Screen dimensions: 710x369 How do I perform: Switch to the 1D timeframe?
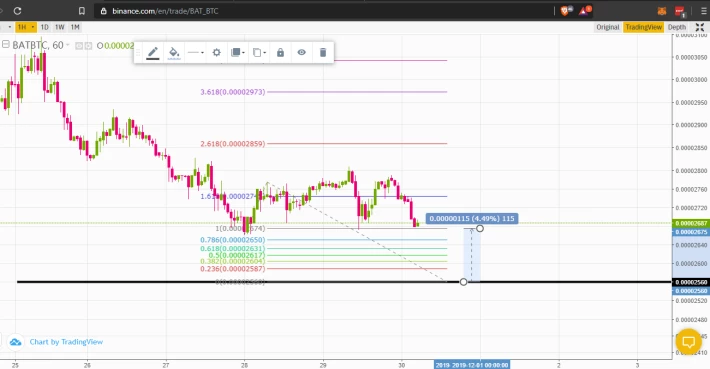click(x=44, y=27)
